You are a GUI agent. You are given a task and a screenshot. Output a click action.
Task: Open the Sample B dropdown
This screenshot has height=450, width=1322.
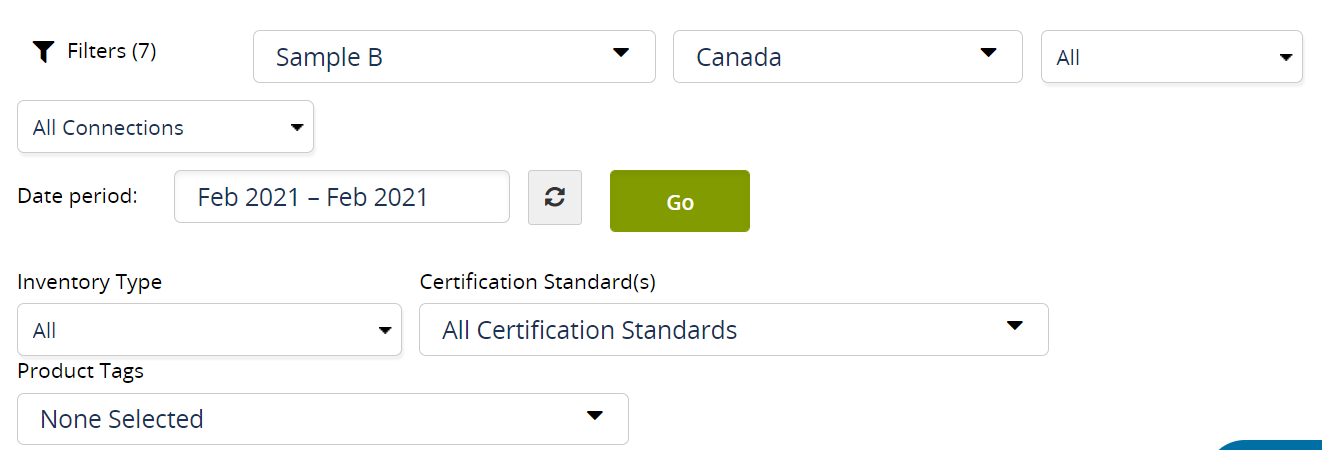453,57
